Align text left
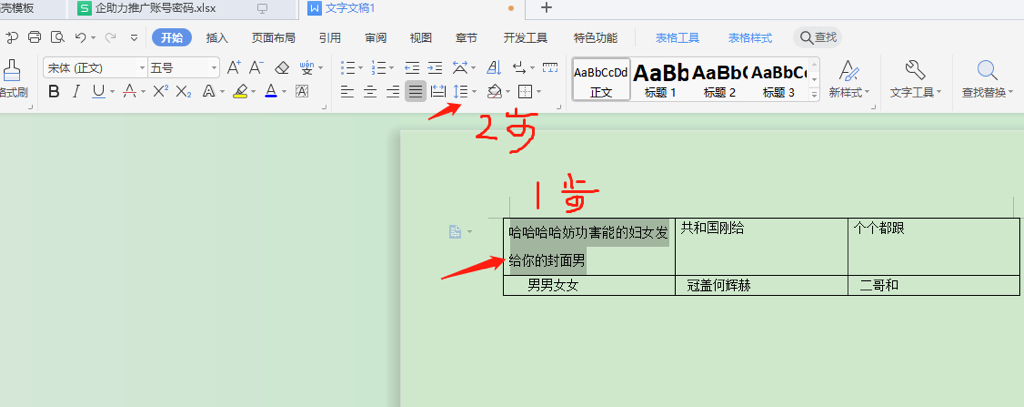The image size is (1024, 407). (348, 91)
